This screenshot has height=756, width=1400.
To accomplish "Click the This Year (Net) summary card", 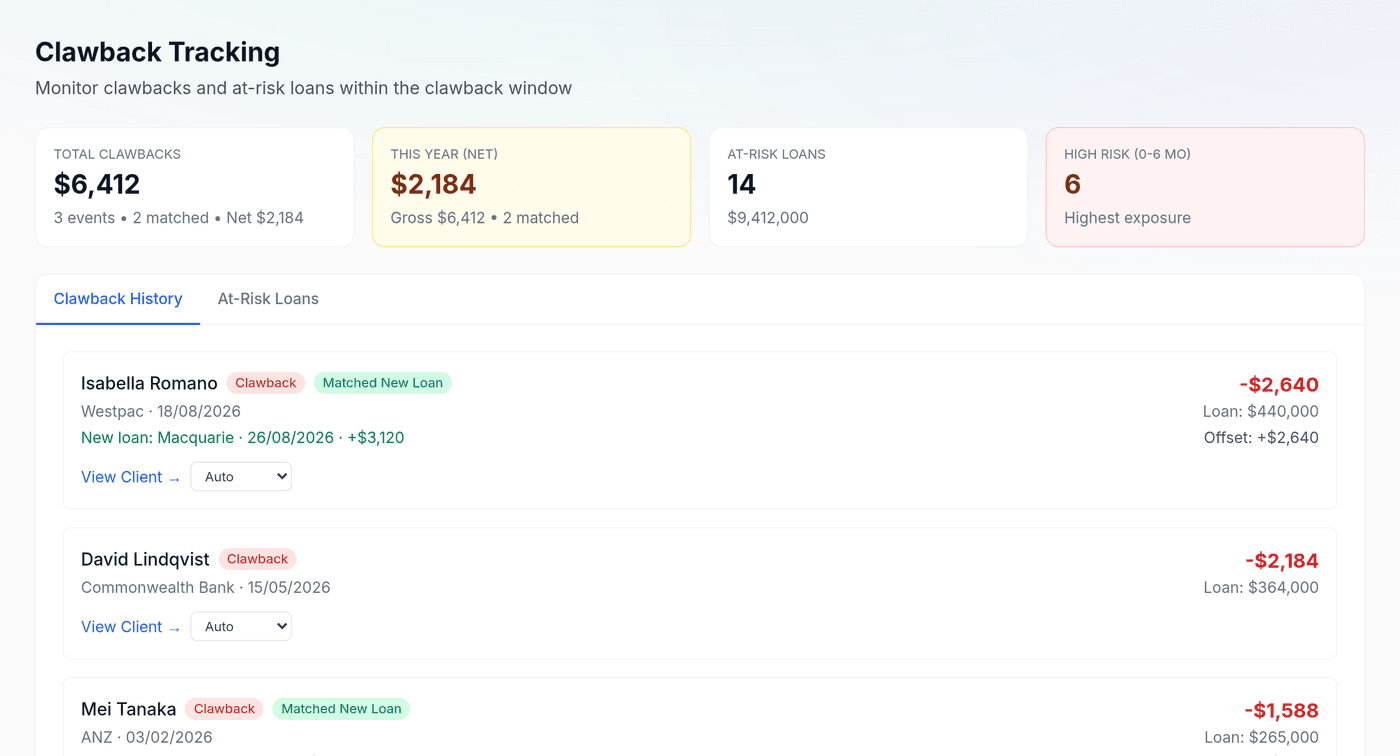I will click(531, 187).
